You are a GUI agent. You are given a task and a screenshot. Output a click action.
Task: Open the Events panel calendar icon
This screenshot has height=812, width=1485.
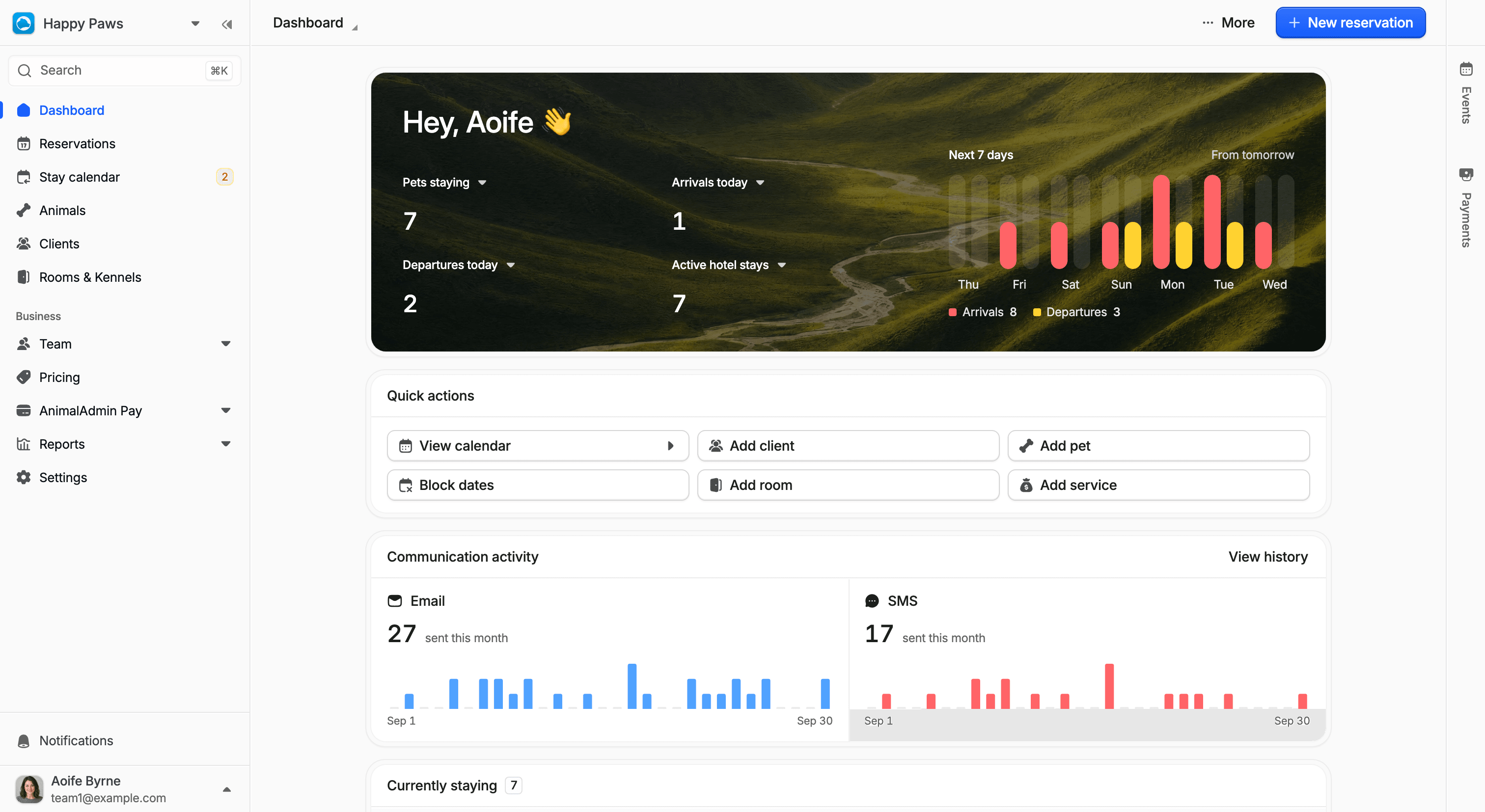(x=1466, y=69)
